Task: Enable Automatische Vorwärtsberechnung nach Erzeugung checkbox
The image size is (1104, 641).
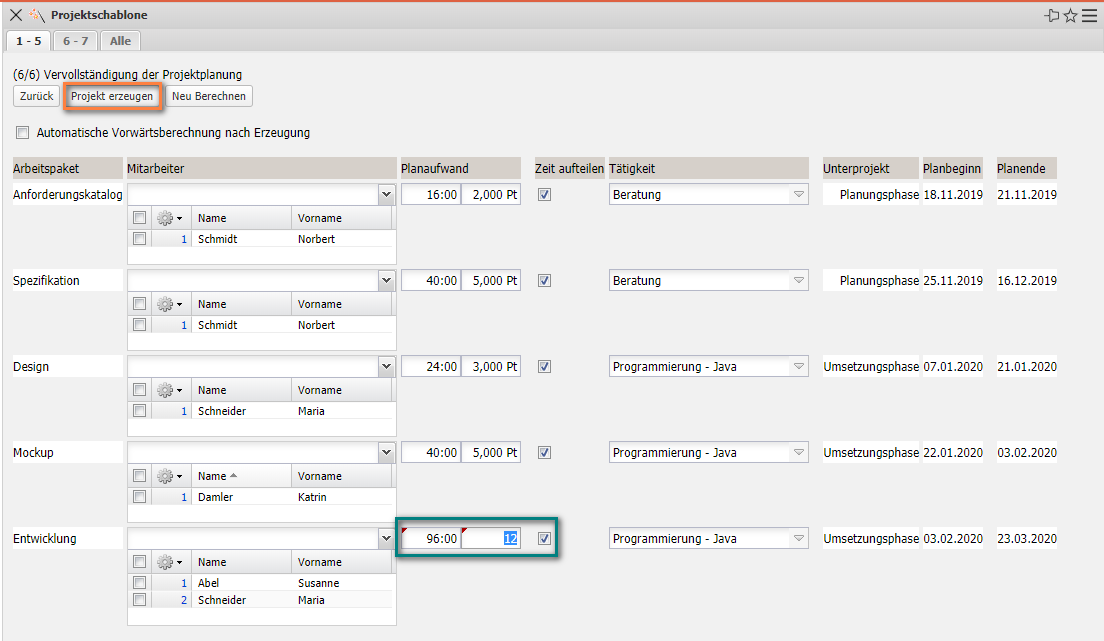Action: [23, 132]
